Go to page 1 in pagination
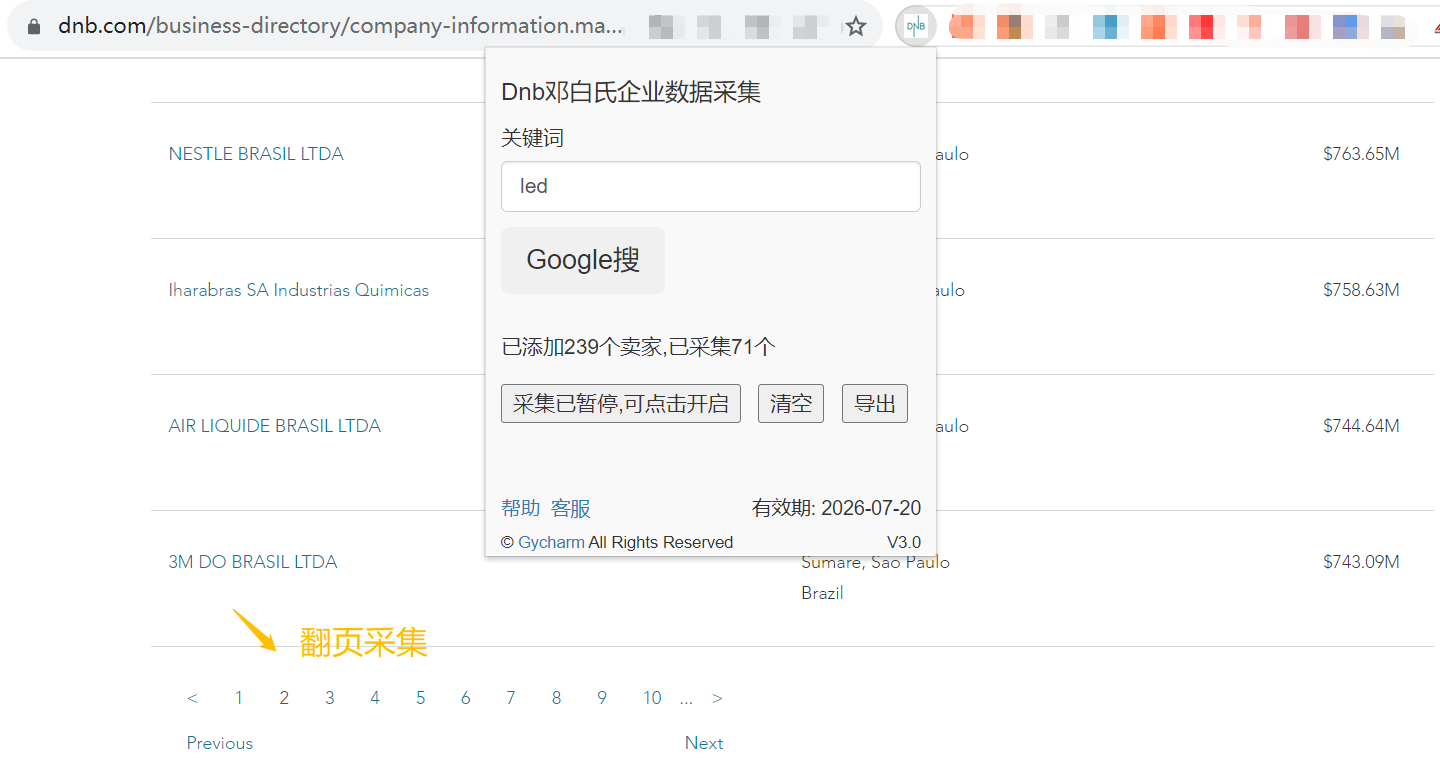Viewport: 1440px width, 777px height. (x=239, y=698)
